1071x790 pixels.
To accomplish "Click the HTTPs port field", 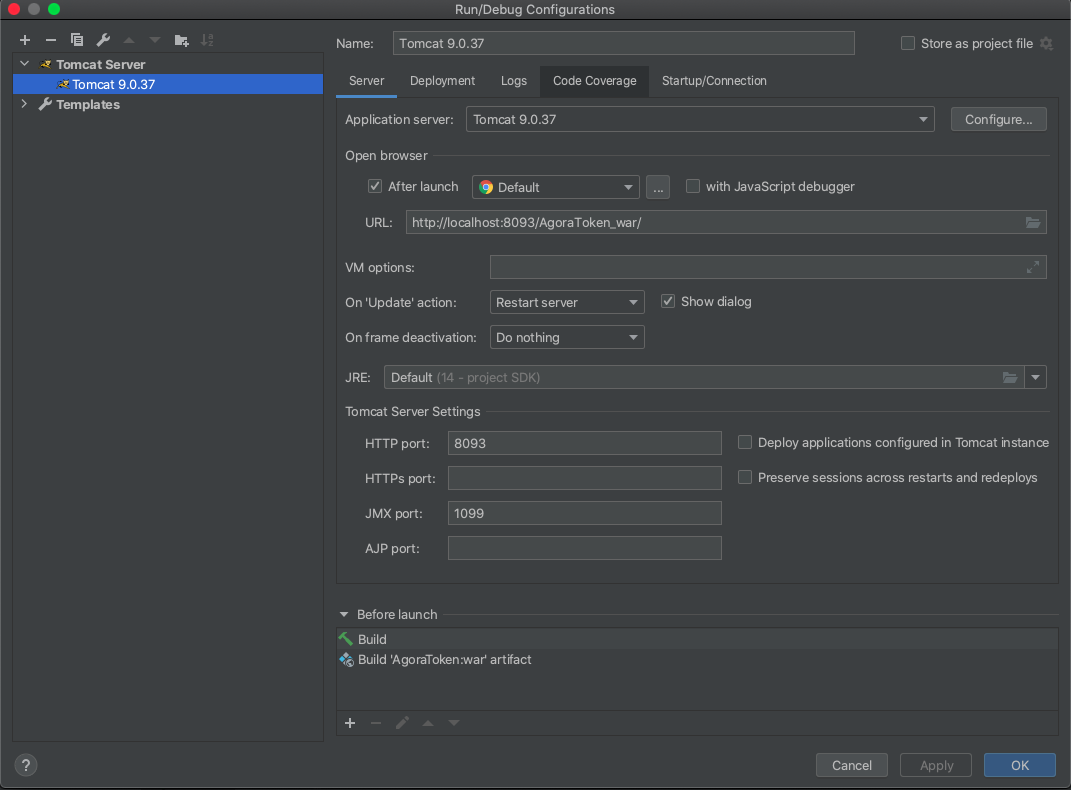I will pos(585,478).
